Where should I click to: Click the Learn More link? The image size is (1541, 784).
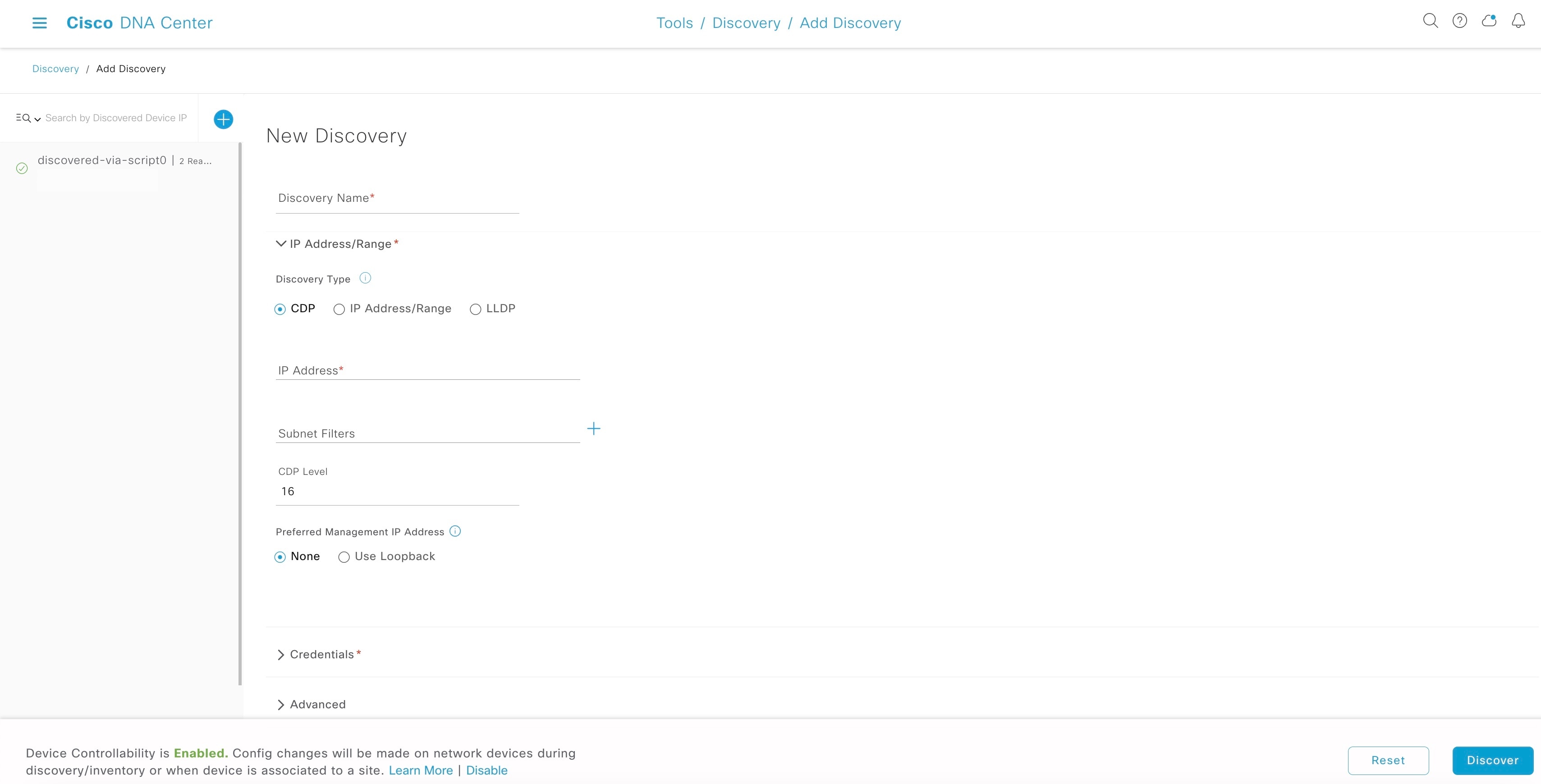(421, 770)
